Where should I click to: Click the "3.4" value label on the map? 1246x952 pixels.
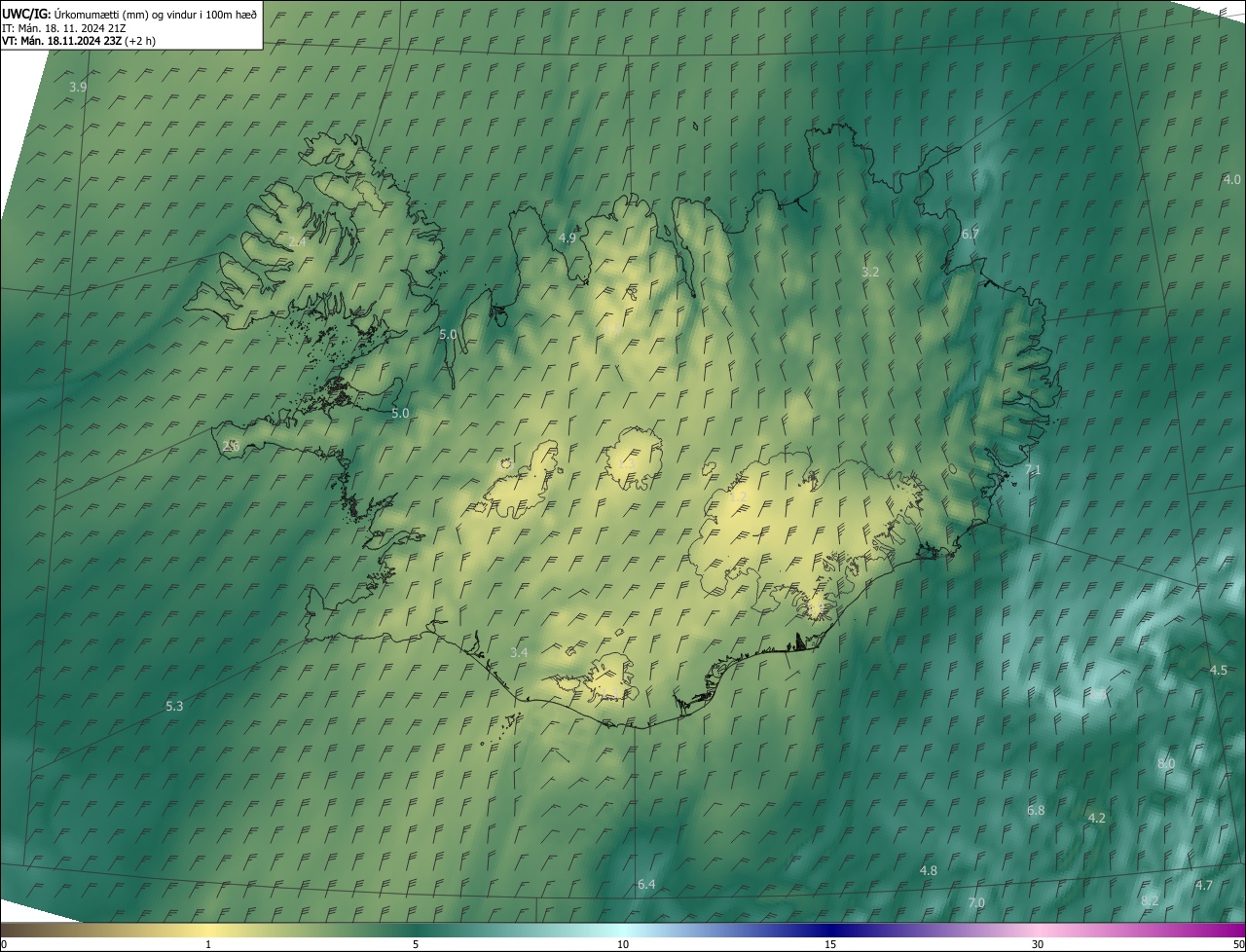[519, 653]
